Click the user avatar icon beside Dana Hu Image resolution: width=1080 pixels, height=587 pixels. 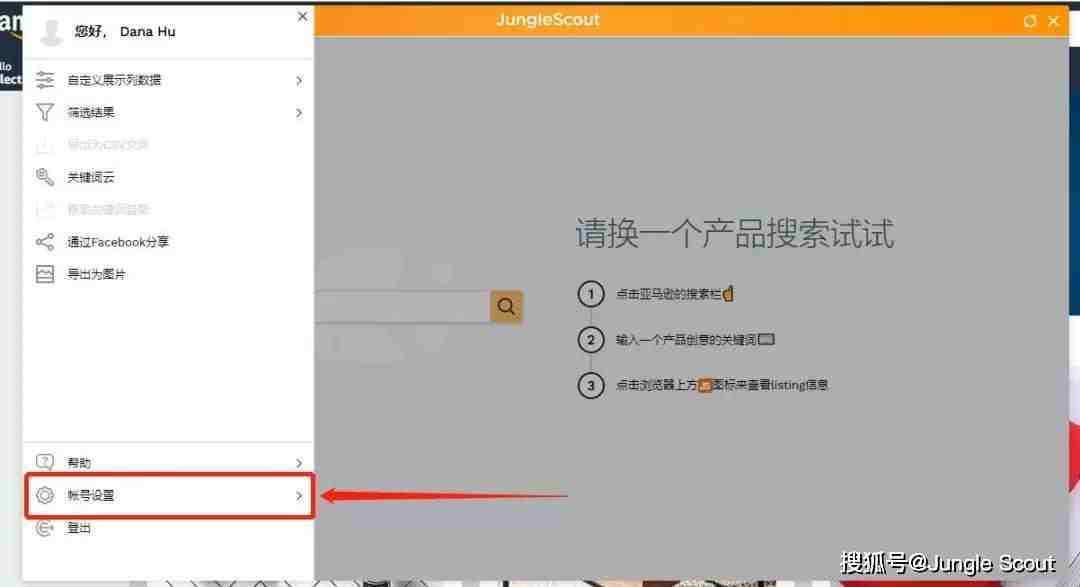[x=50, y=32]
